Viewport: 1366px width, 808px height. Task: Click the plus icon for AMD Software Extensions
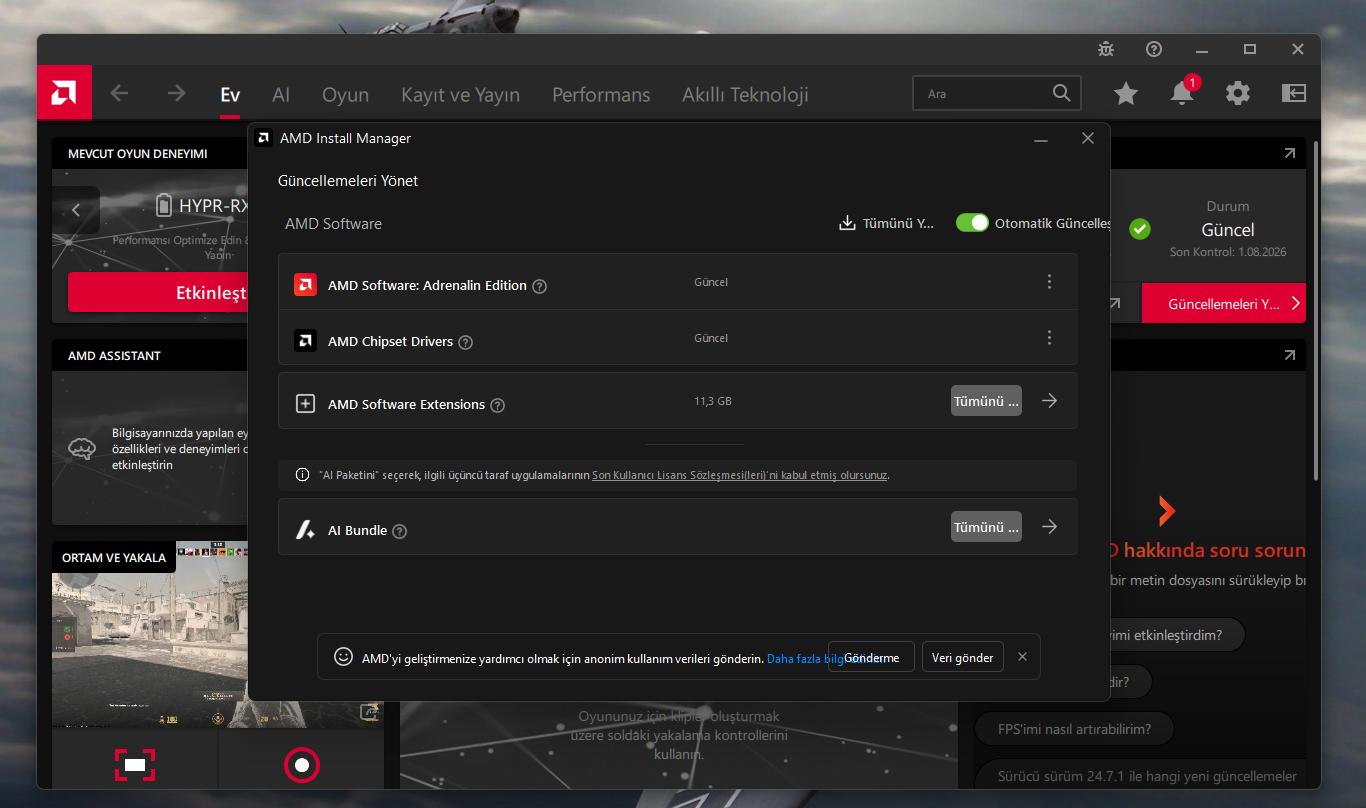[x=305, y=404]
